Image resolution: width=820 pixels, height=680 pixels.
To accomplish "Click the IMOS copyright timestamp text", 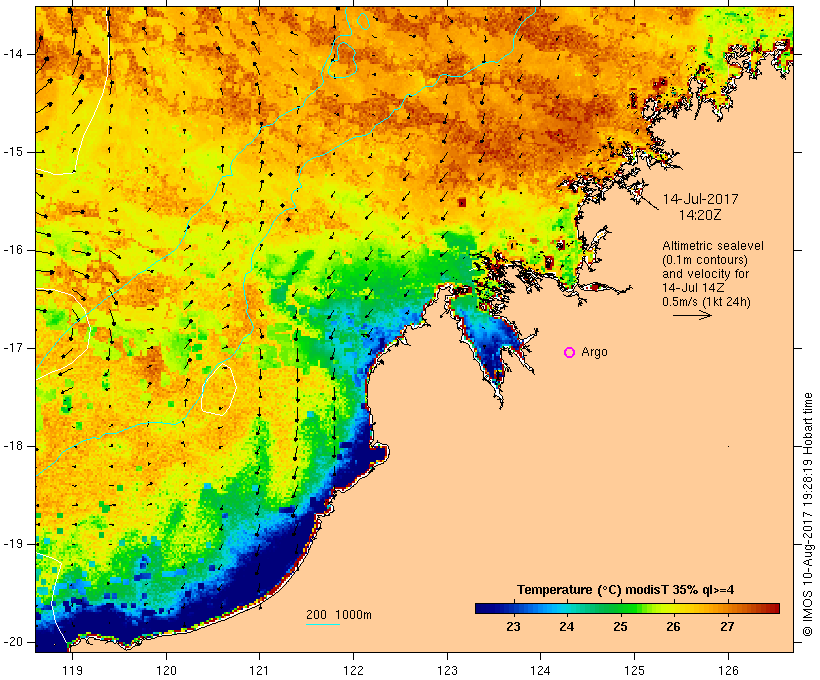I will [808, 514].
